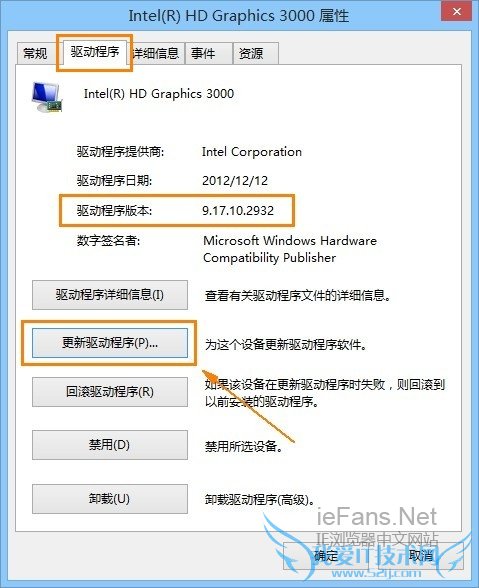Go to the 事件 tab
The height and width of the screenshot is (588, 479).
(209, 53)
